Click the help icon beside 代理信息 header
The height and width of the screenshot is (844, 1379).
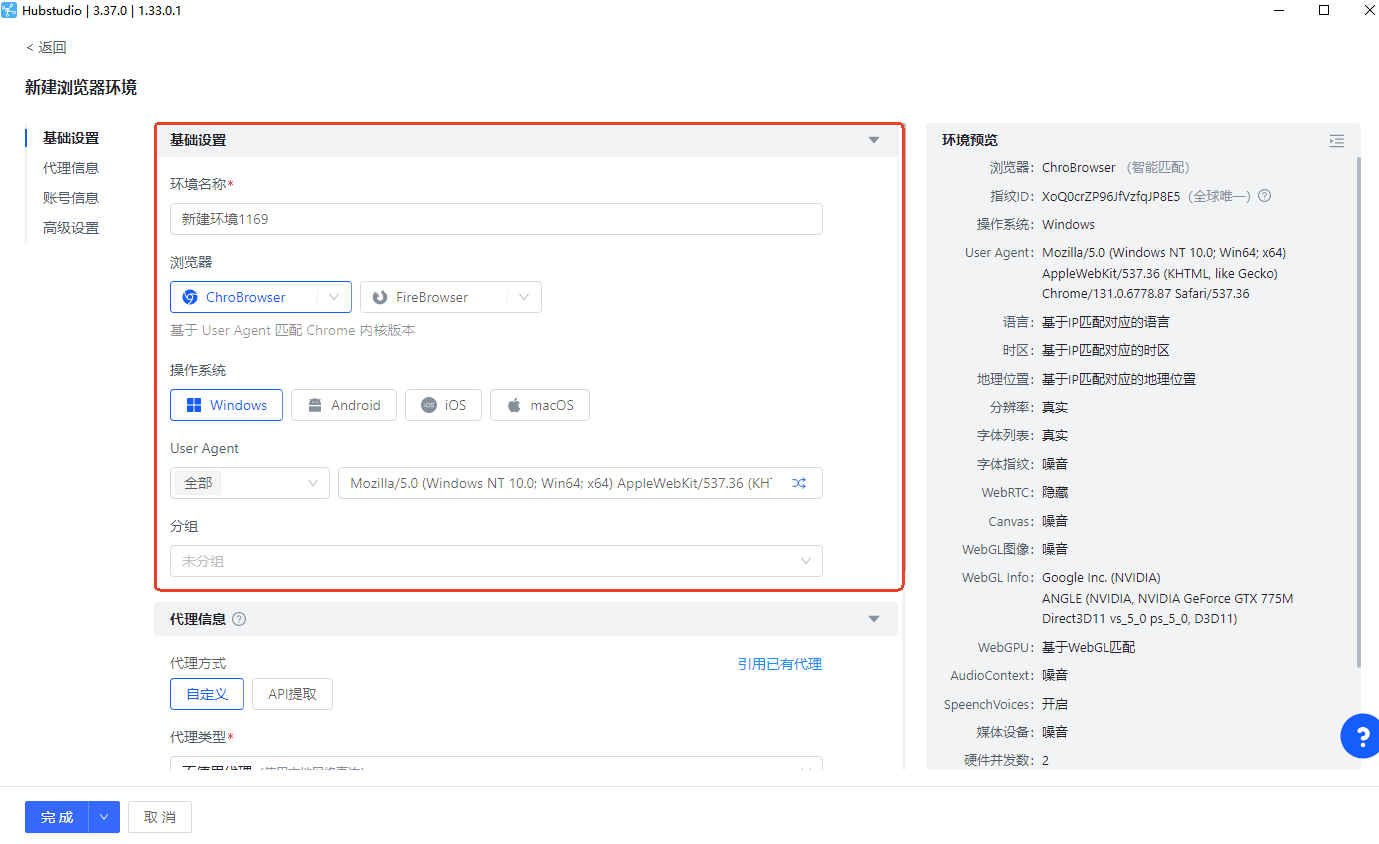pyautogui.click(x=239, y=619)
